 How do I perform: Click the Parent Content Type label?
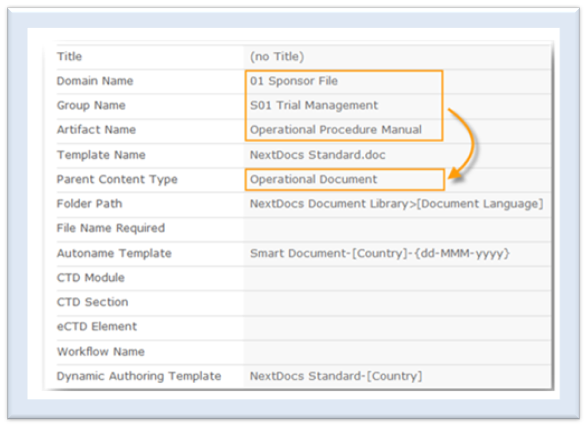(x=117, y=179)
